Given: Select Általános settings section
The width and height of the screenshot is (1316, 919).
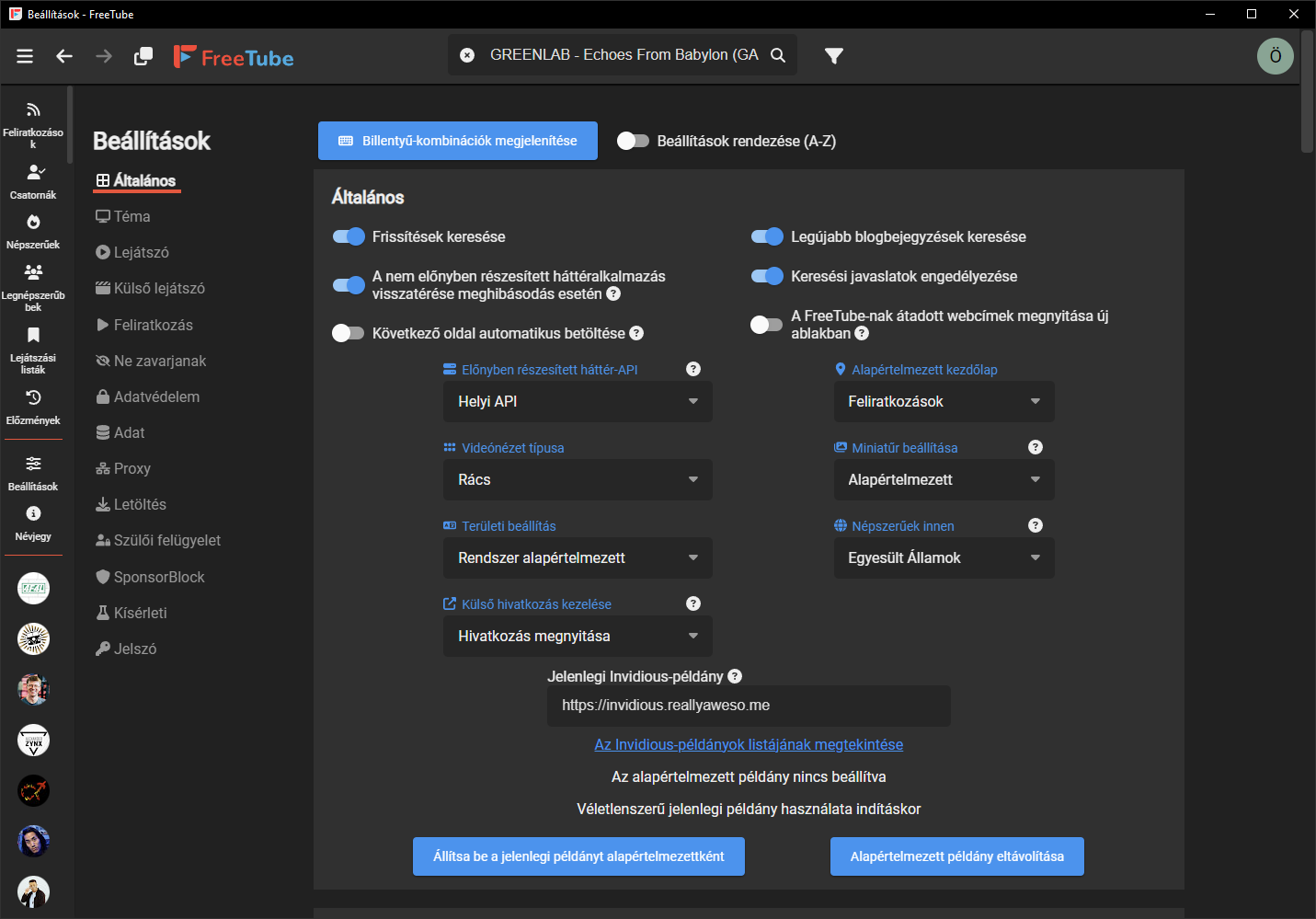Looking at the screenshot, I should pyautogui.click(x=136, y=180).
